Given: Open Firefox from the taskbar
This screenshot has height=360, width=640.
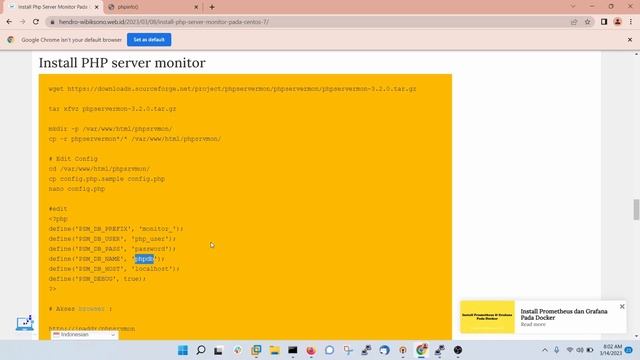Looking at the screenshot, I should (311, 350).
